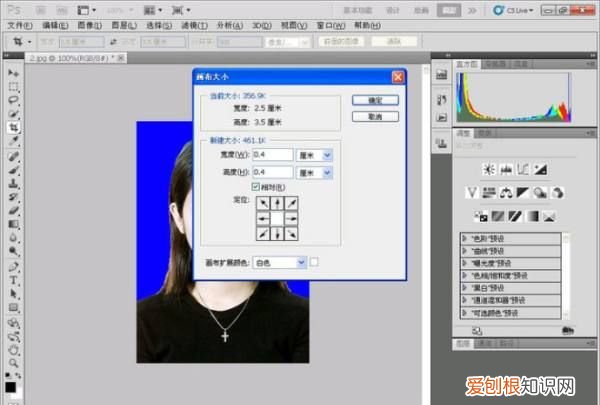Swap width and height in options bar
The width and height of the screenshot is (600, 405).
coord(113,42)
